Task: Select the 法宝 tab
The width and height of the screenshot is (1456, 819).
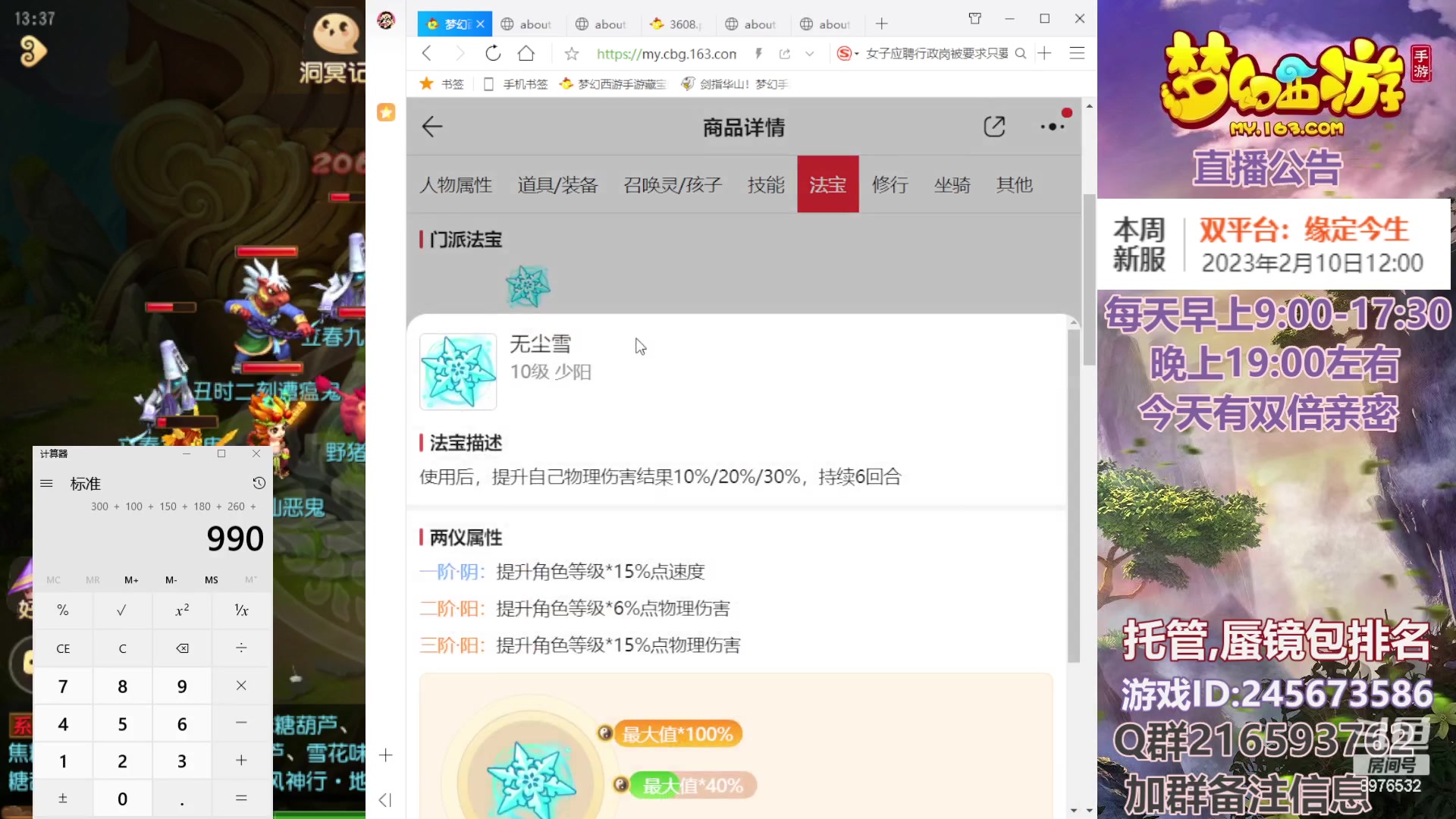Action: coord(827,184)
